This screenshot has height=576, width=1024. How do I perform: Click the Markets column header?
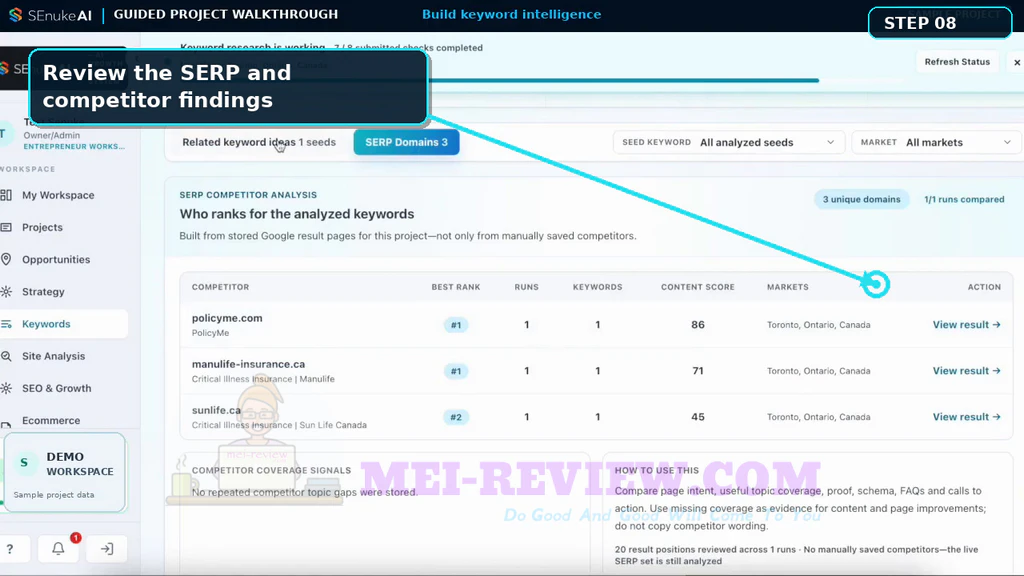pyautogui.click(x=788, y=287)
